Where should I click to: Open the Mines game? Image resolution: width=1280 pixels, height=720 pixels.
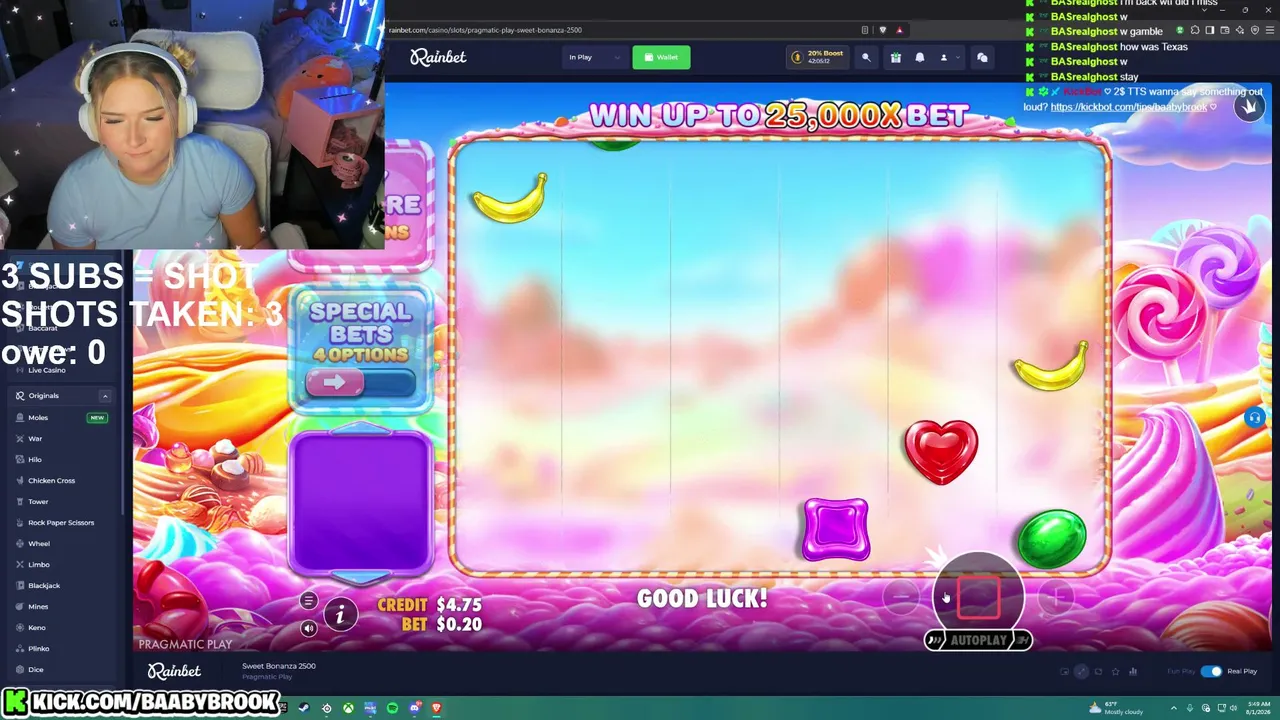[x=38, y=606]
